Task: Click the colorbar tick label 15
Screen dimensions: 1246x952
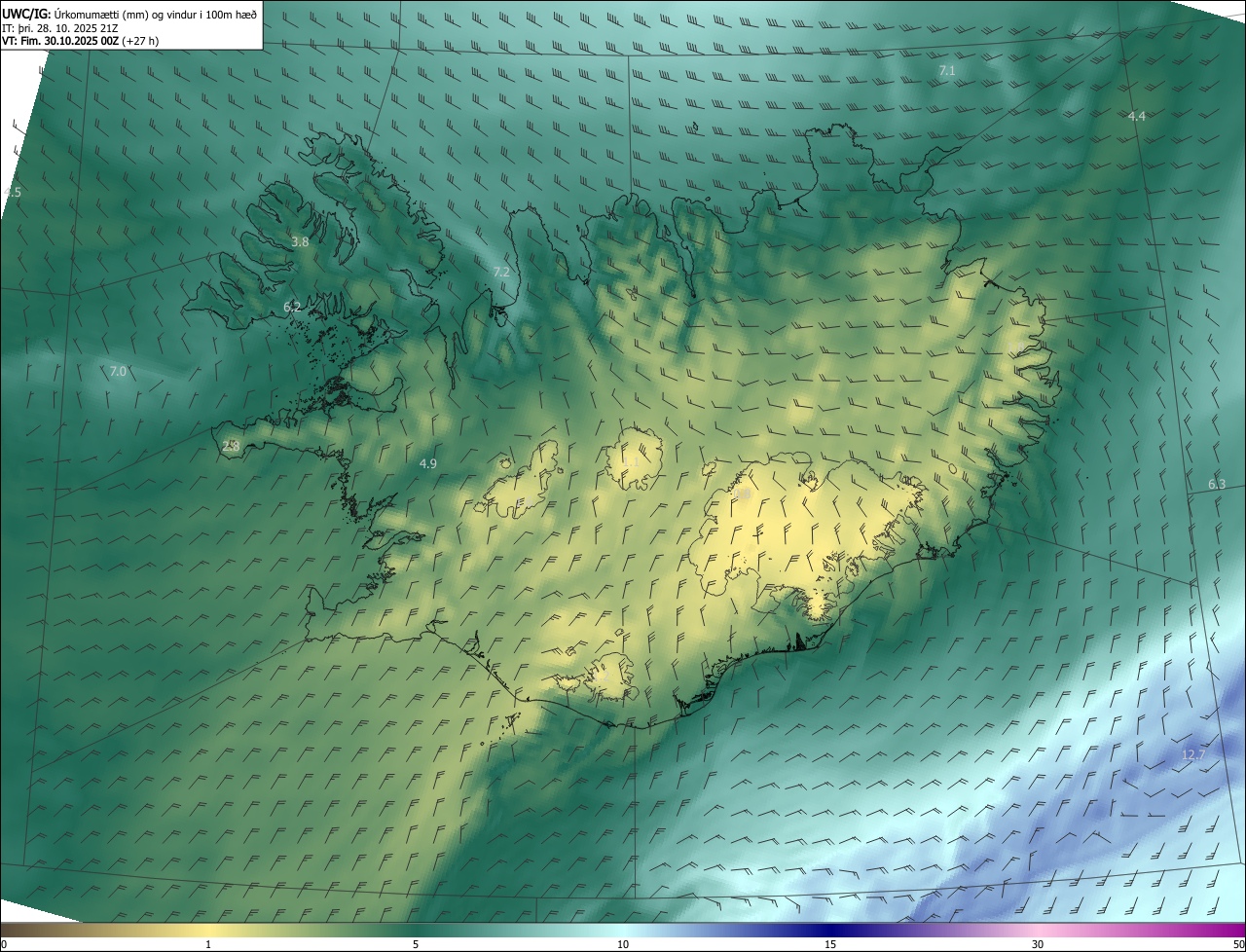Action: click(x=830, y=944)
